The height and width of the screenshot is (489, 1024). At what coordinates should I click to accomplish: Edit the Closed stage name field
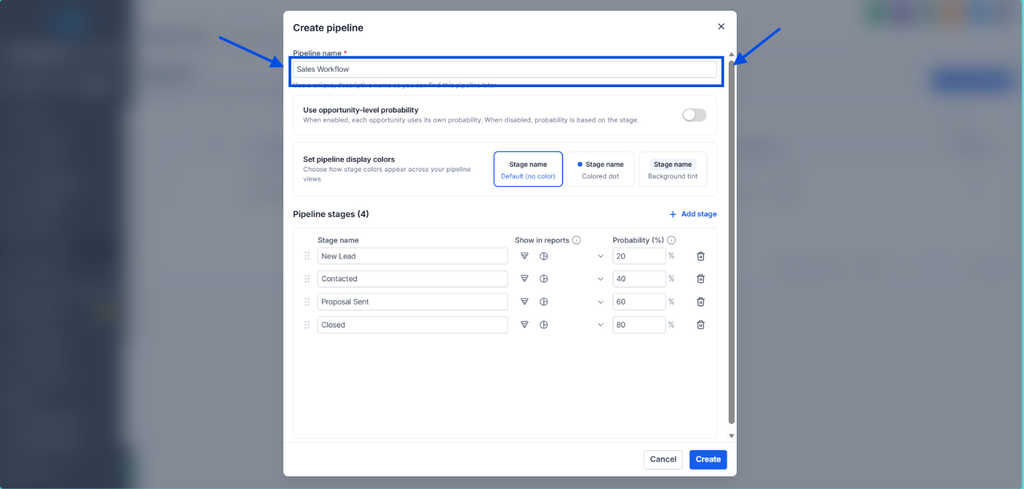tap(413, 324)
